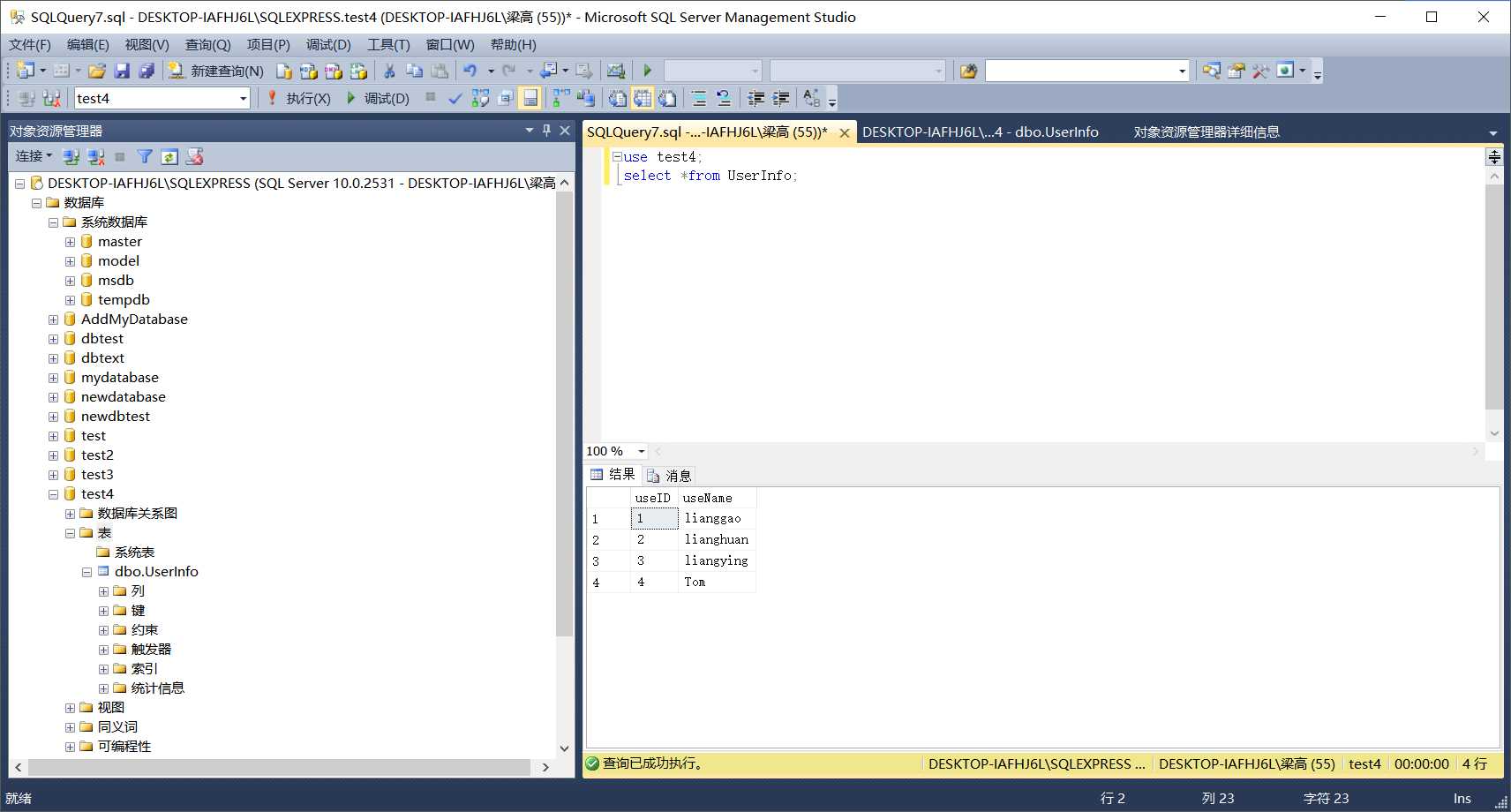The image size is (1511, 812).
Task: Expand the master database node
Action: pyautogui.click(x=70, y=242)
